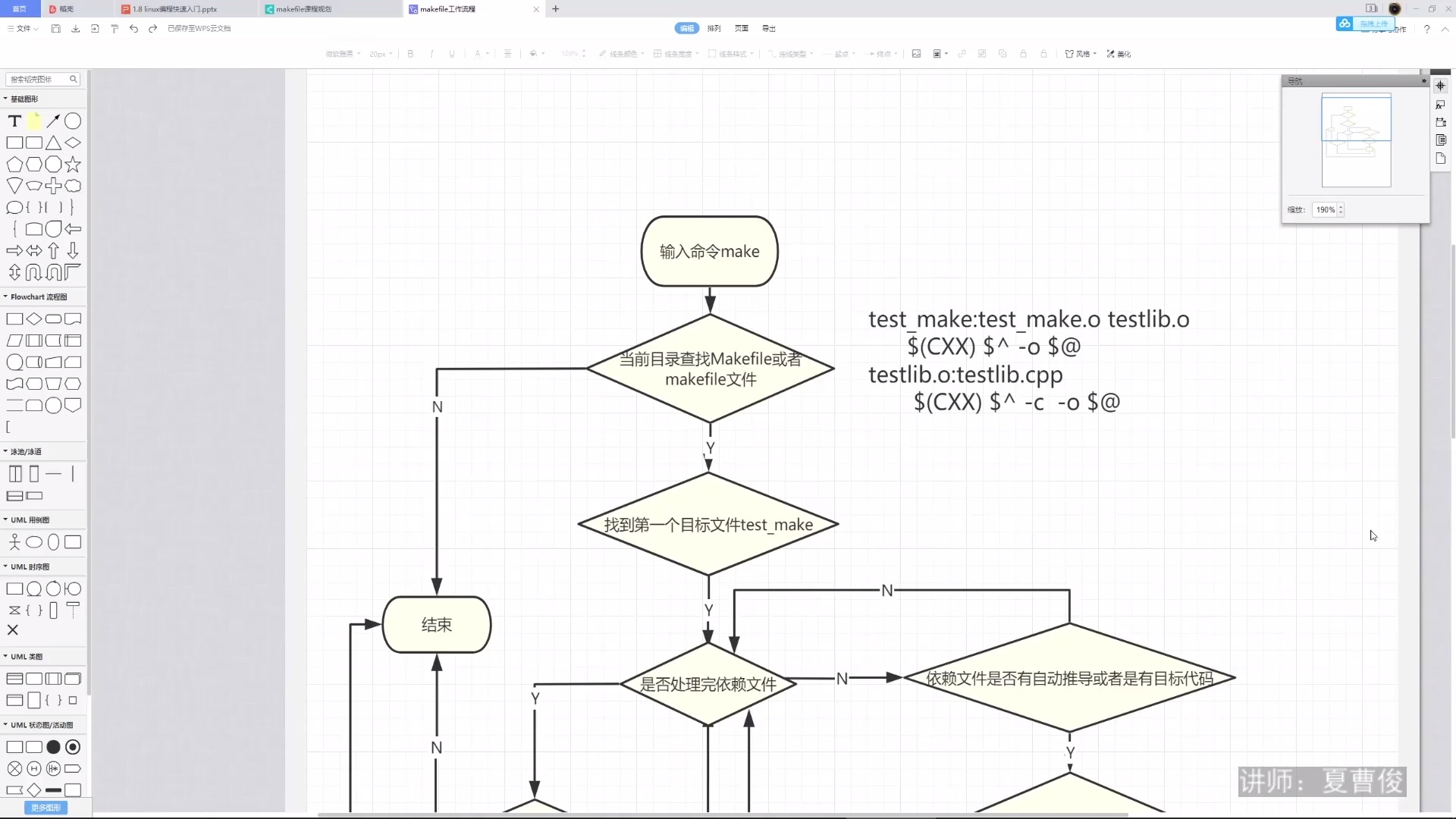Pick the yellow sticky note shape
This screenshot has height=819, width=1456.
pos(34,121)
